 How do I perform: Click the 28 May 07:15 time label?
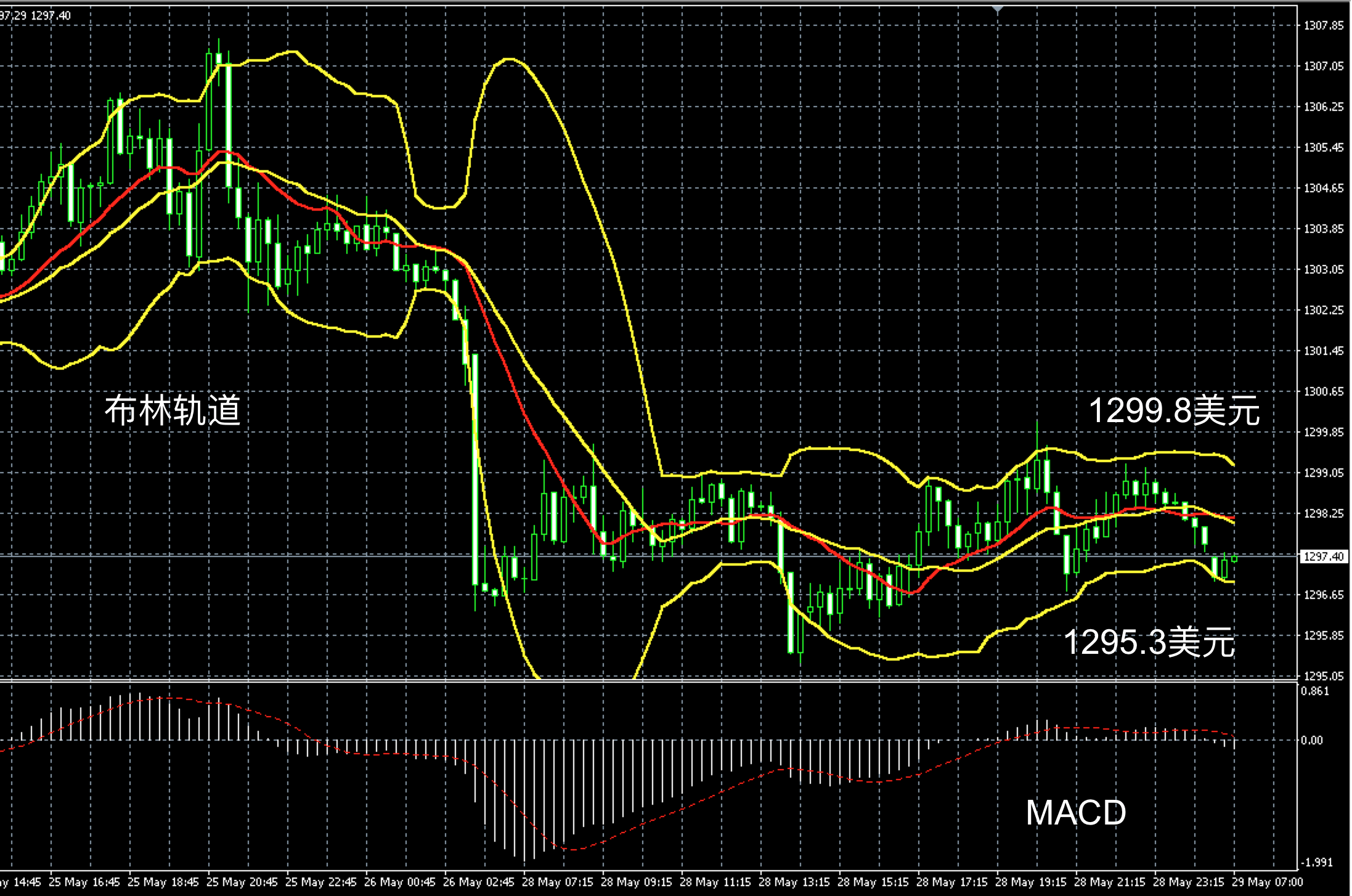pyautogui.click(x=558, y=882)
